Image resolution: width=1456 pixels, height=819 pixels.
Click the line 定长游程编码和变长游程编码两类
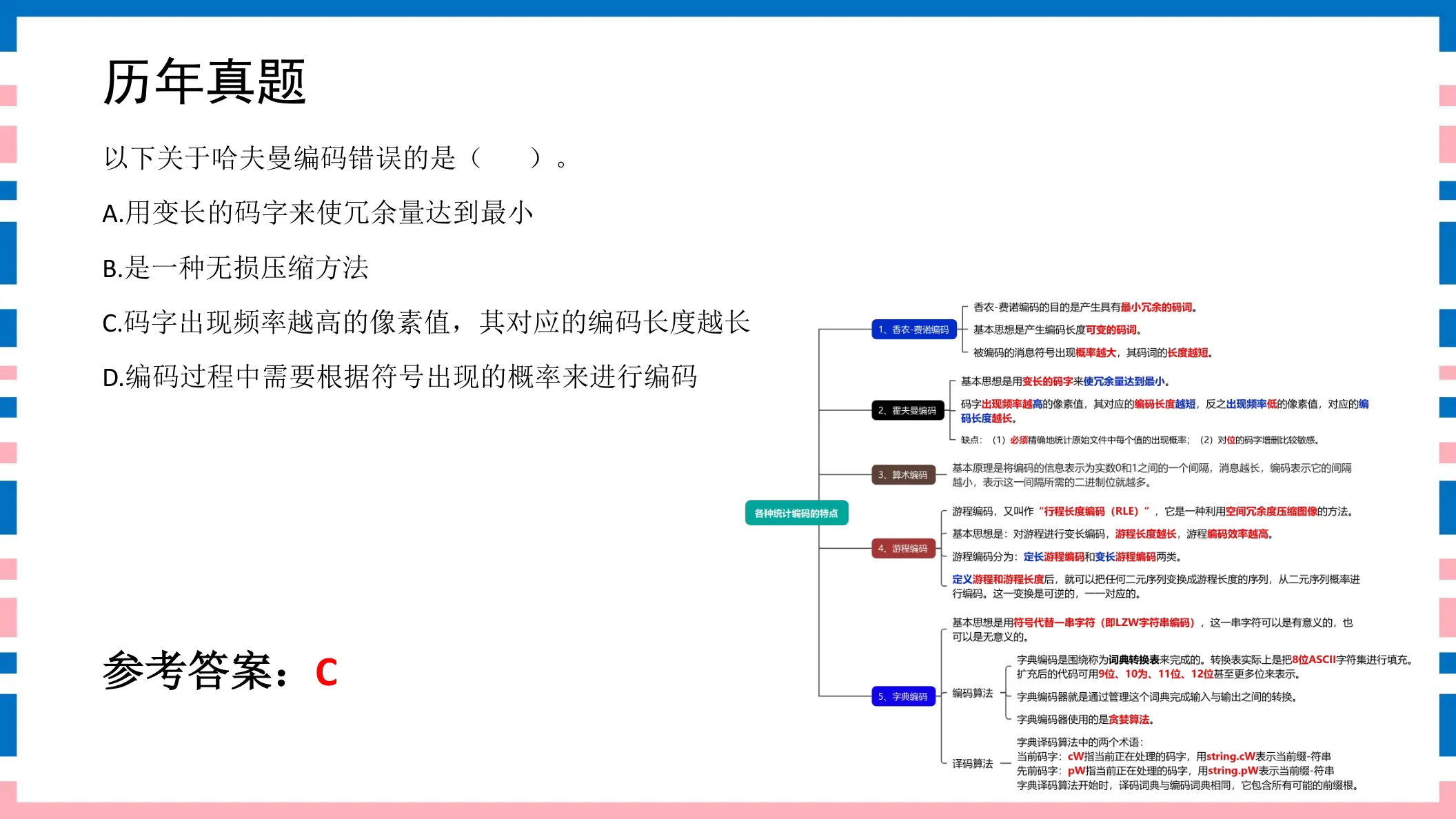click(1068, 557)
